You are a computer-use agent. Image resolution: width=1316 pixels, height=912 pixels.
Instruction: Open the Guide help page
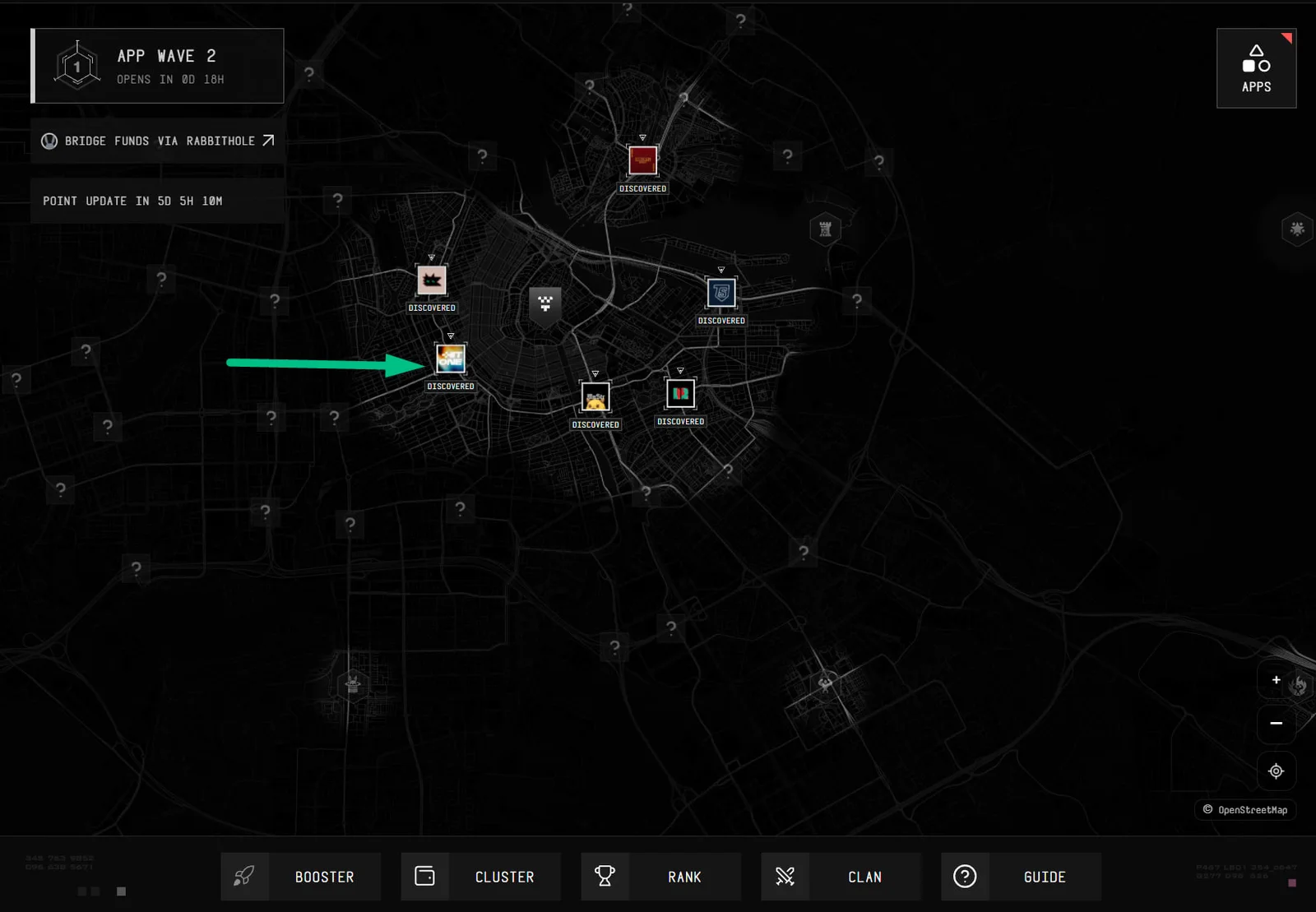(x=1022, y=877)
